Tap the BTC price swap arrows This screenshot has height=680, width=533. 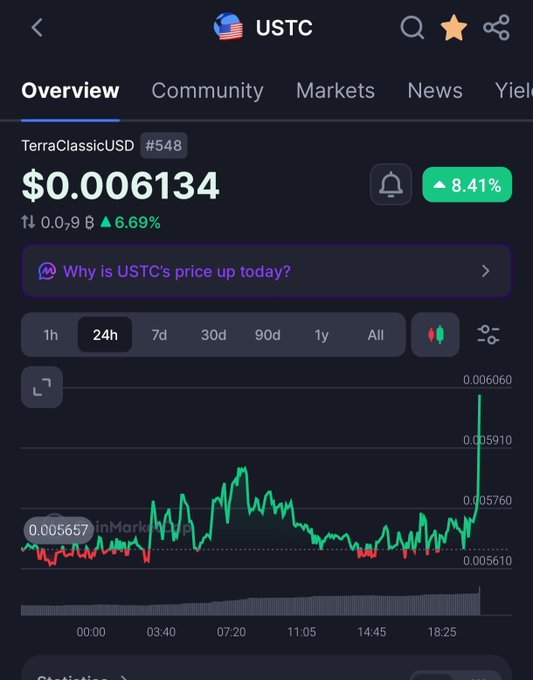(x=28, y=222)
